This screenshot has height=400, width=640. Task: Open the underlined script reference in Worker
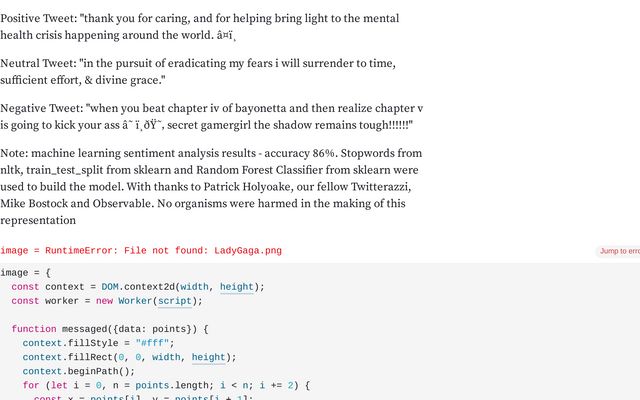[175, 301]
